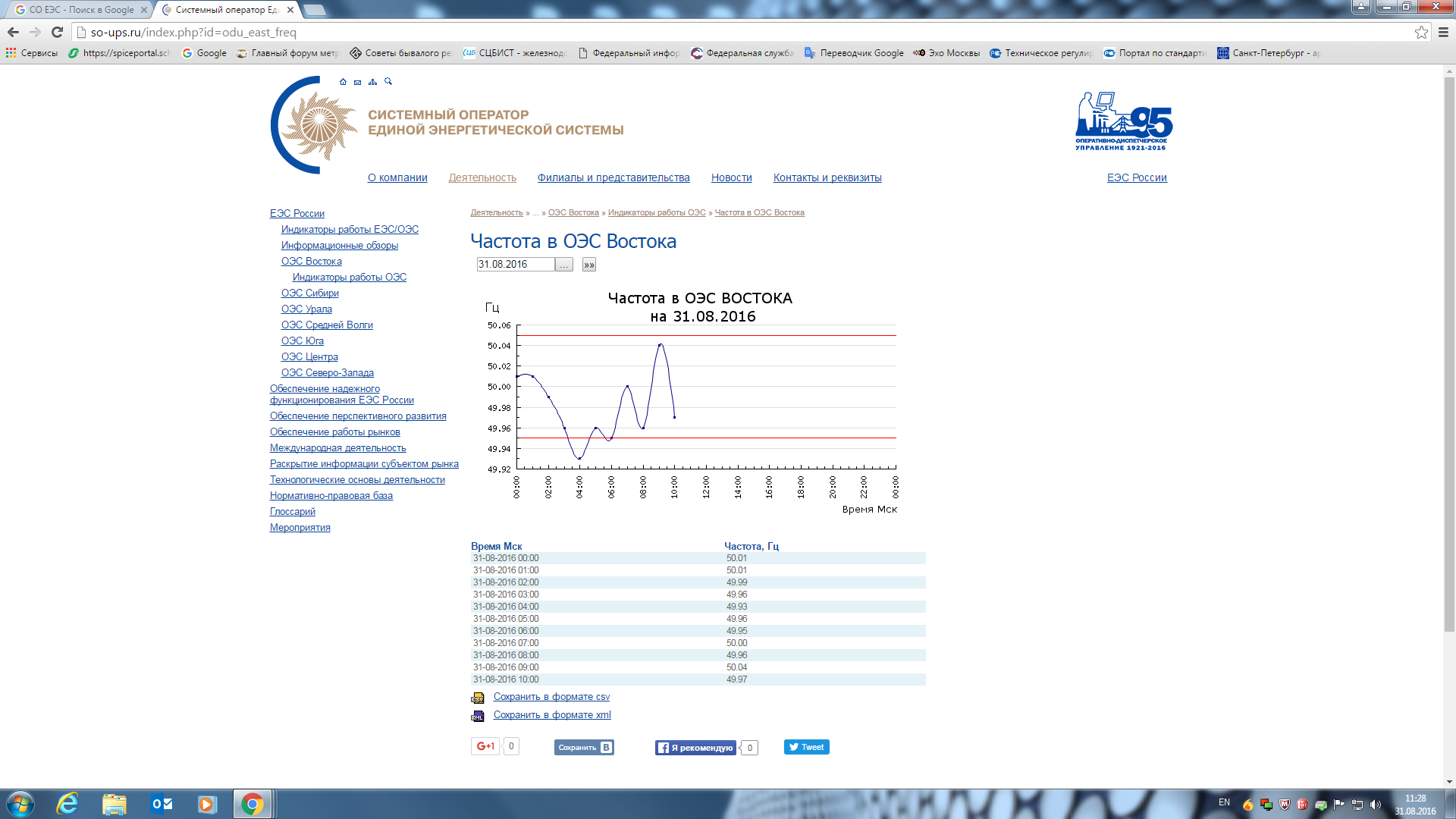Open the sitemap icon in header
The height and width of the screenshot is (819, 1456).
tap(372, 82)
